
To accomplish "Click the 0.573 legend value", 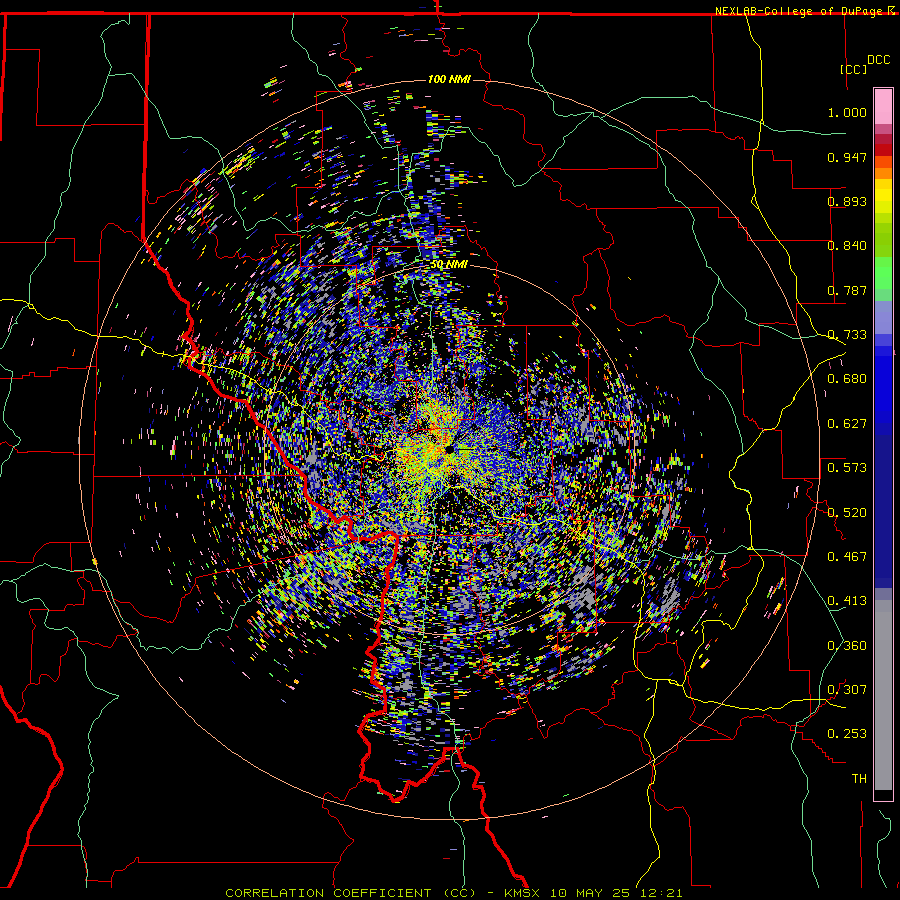I will [x=847, y=468].
